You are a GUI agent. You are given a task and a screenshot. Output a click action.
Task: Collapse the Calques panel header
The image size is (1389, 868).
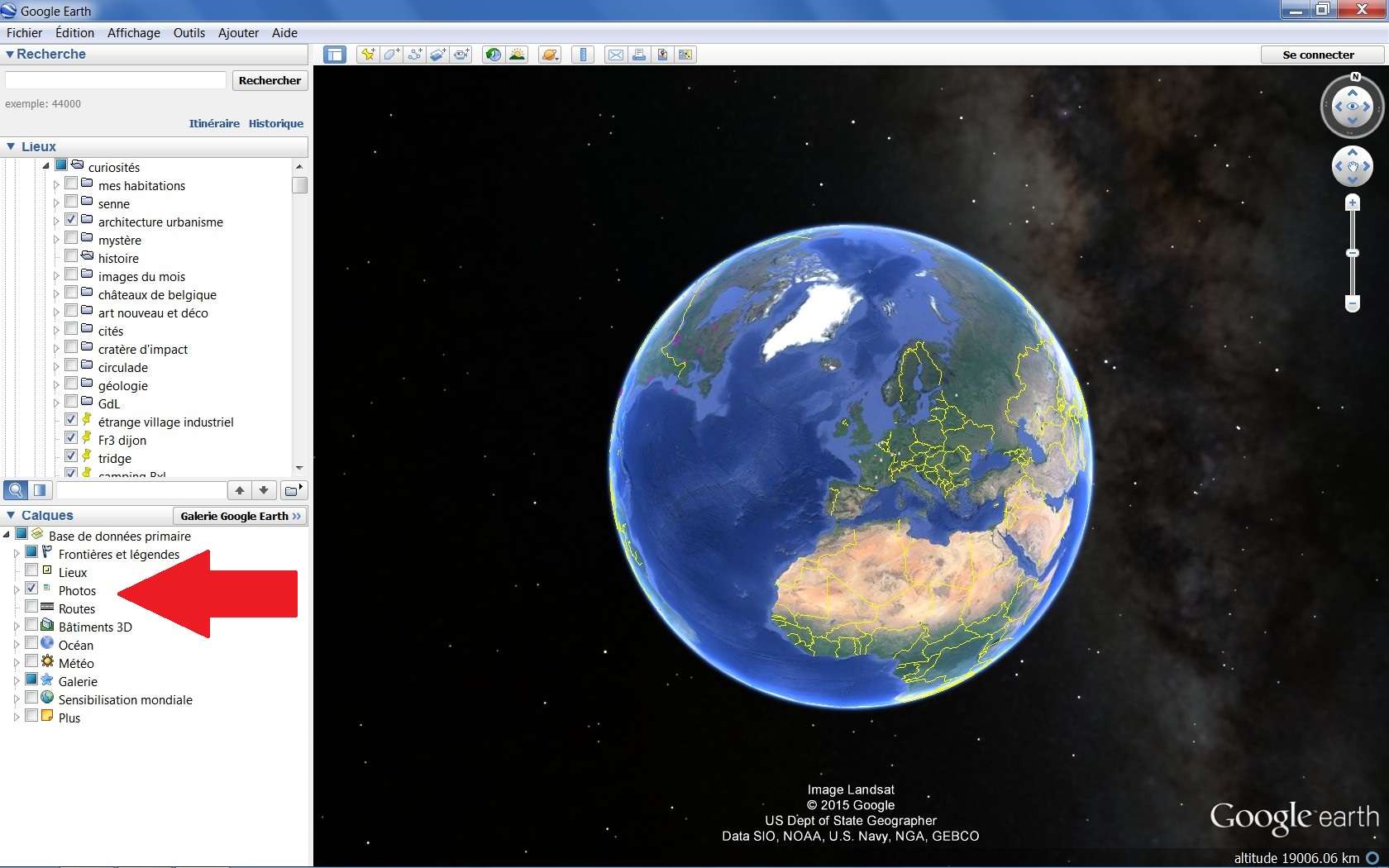[x=11, y=515]
